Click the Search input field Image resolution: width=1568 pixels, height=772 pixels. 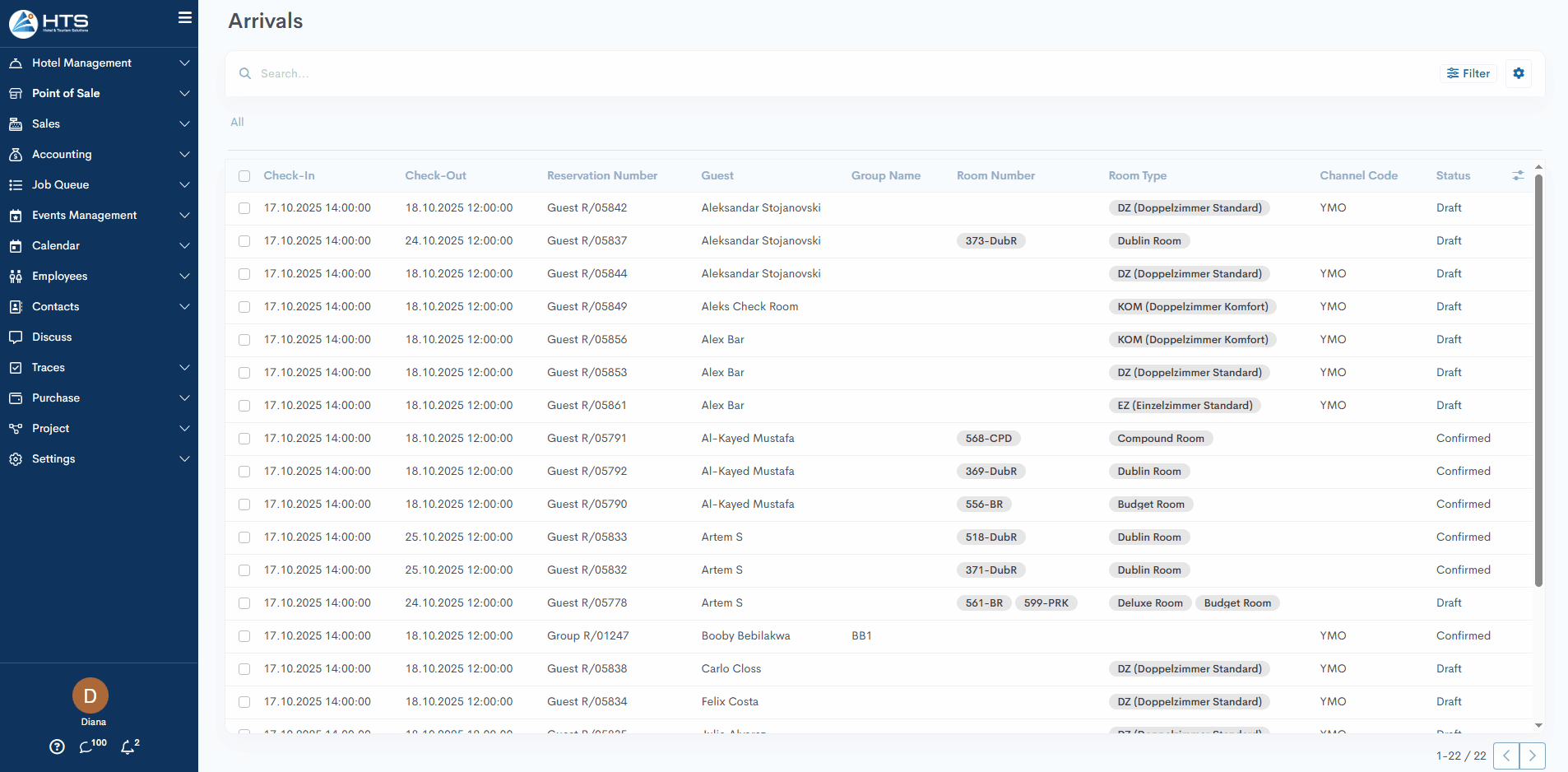823,73
